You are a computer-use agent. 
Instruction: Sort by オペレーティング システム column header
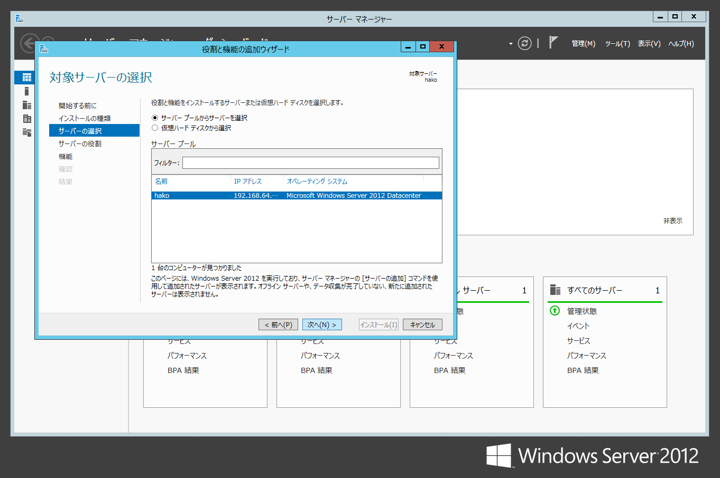[x=317, y=181]
